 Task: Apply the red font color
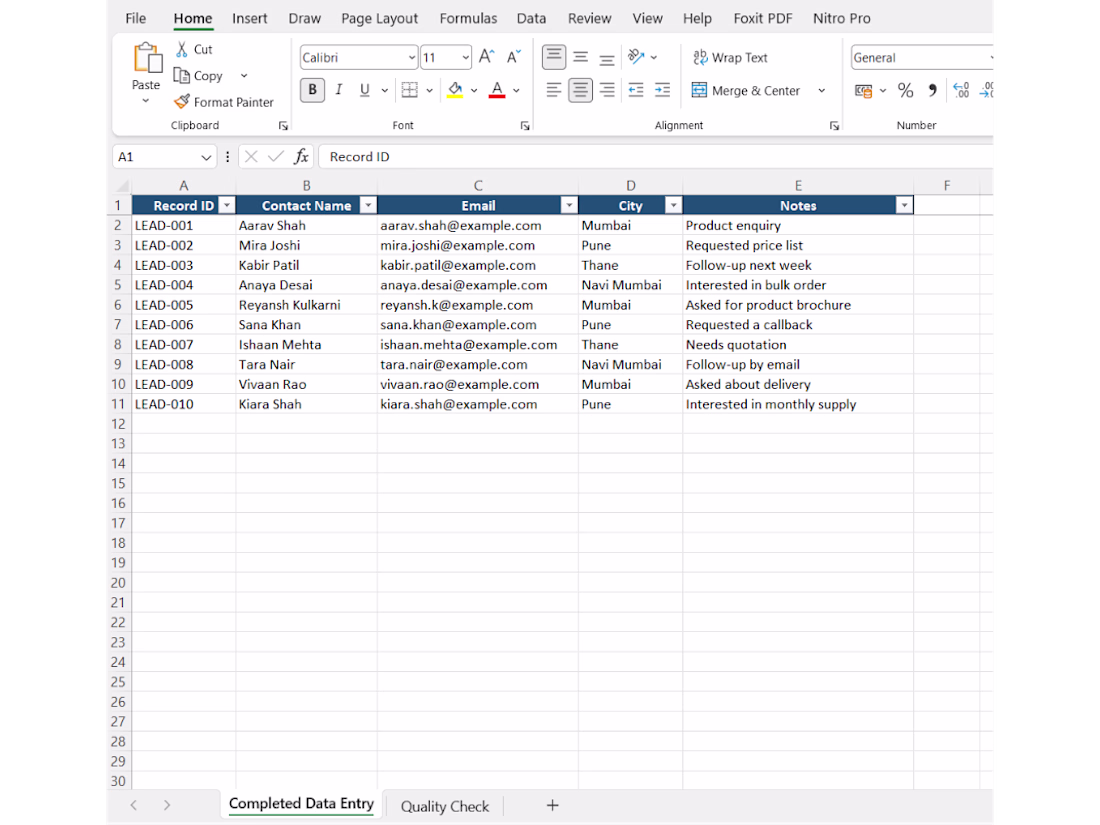tap(497, 90)
